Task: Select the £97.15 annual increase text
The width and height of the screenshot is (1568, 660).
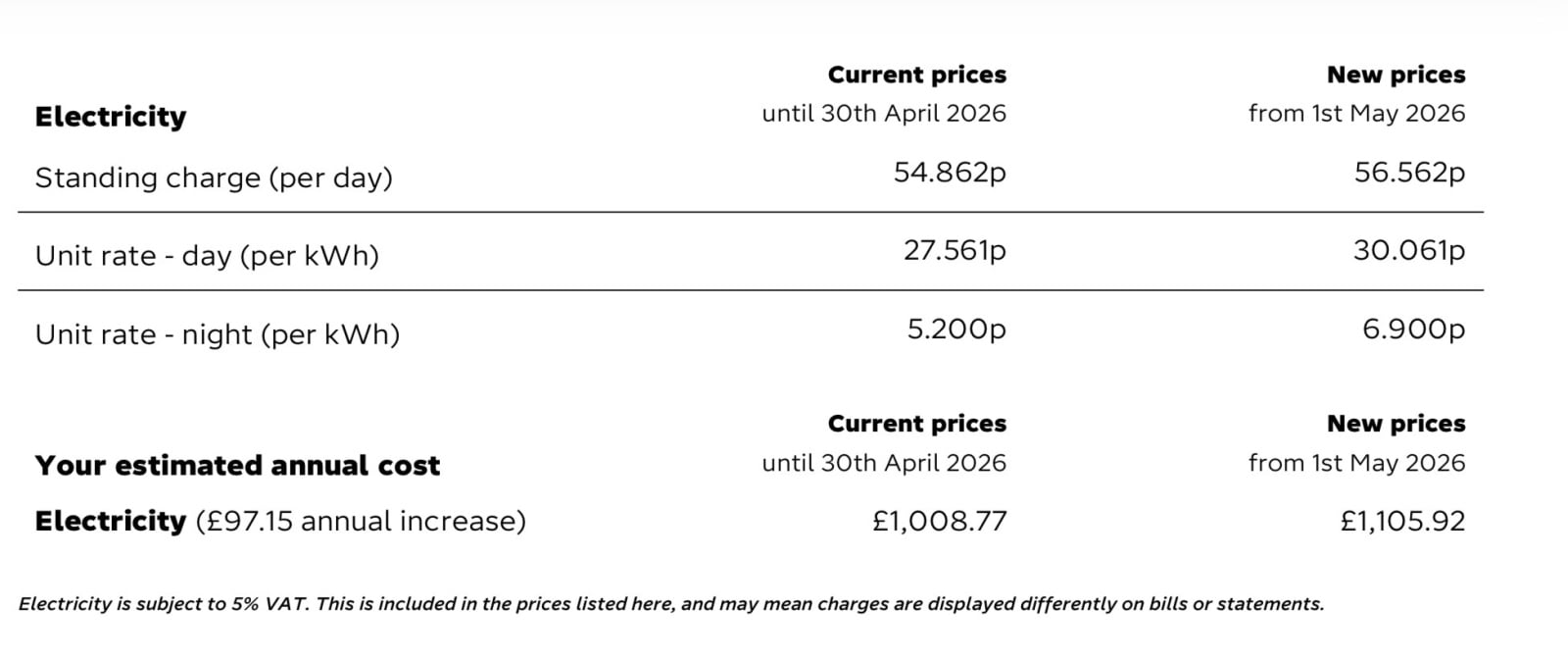Action: [360, 521]
